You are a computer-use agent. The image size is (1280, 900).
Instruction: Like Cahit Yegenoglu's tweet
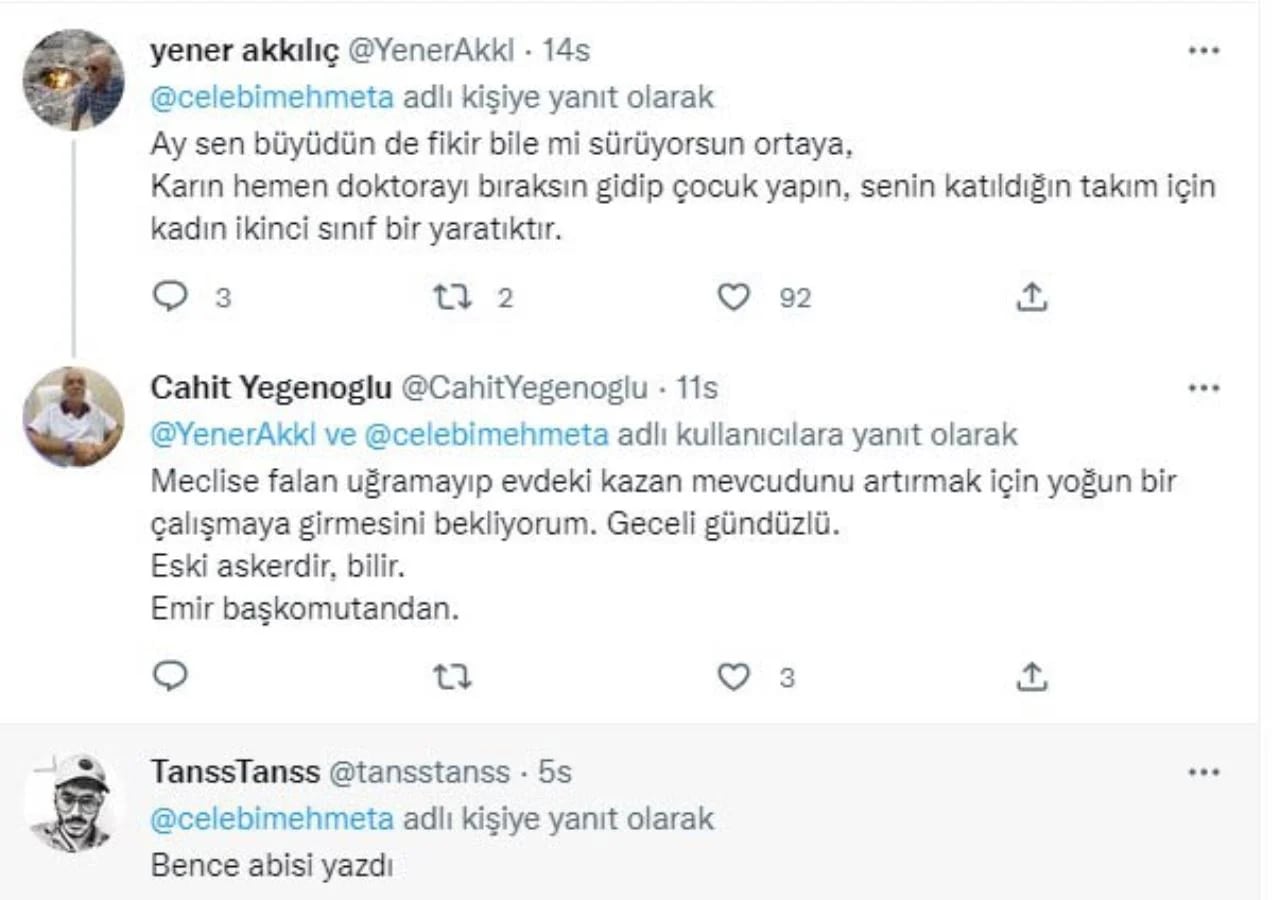click(734, 677)
